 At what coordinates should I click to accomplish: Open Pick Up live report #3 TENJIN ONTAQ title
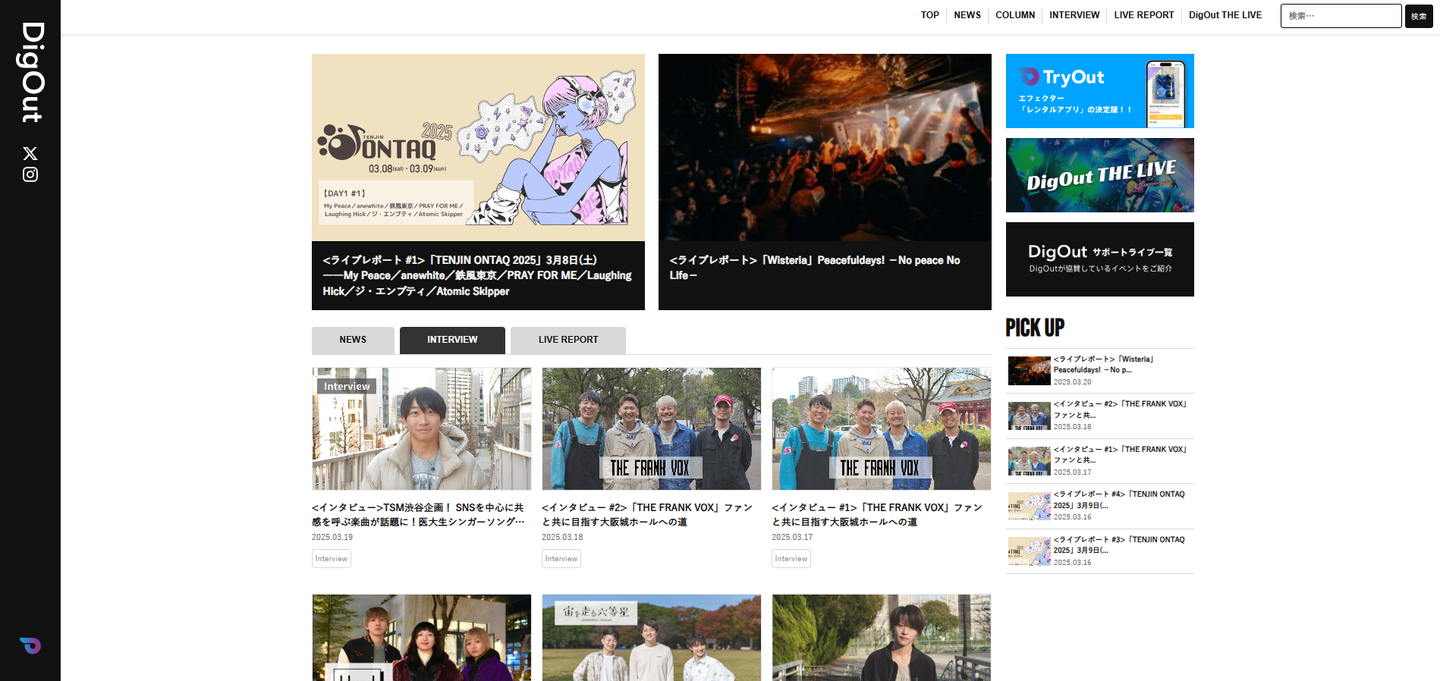coord(1119,544)
